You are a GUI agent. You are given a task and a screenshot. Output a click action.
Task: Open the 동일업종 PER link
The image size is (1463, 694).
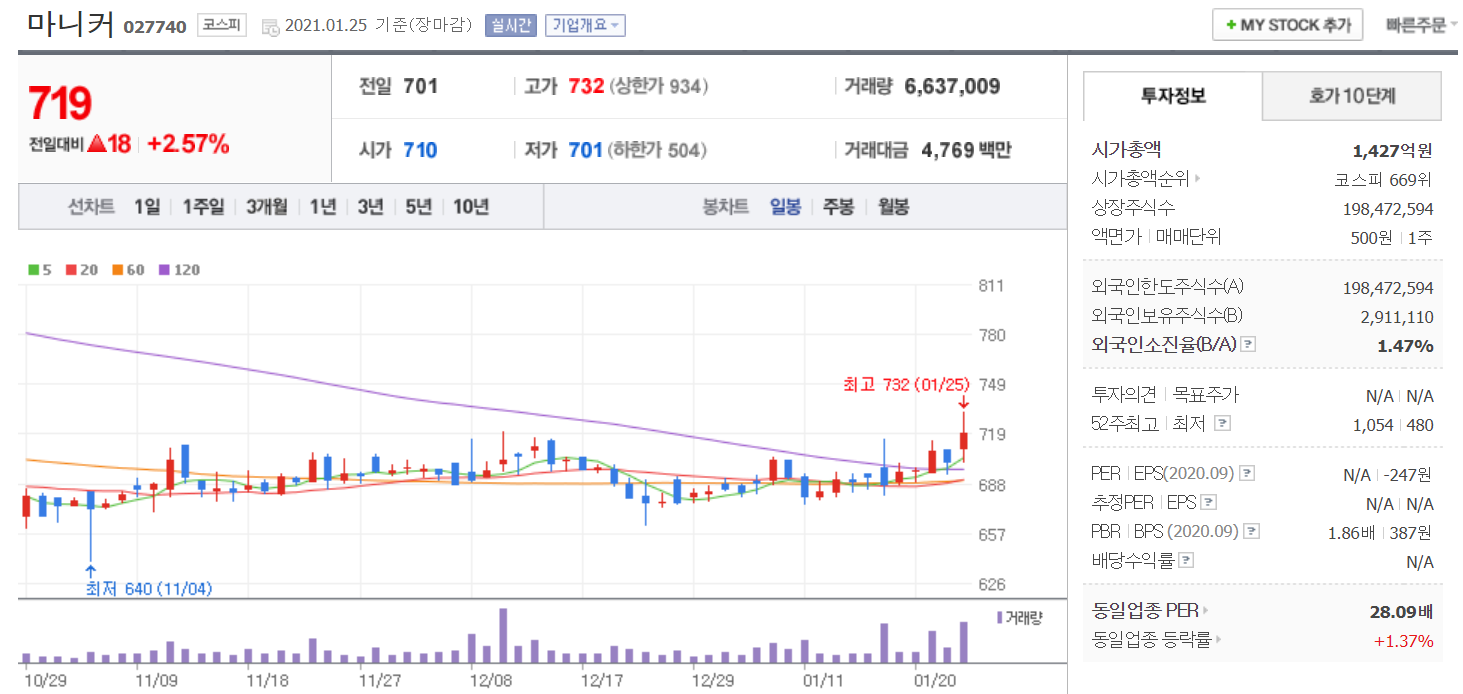pos(1150,610)
